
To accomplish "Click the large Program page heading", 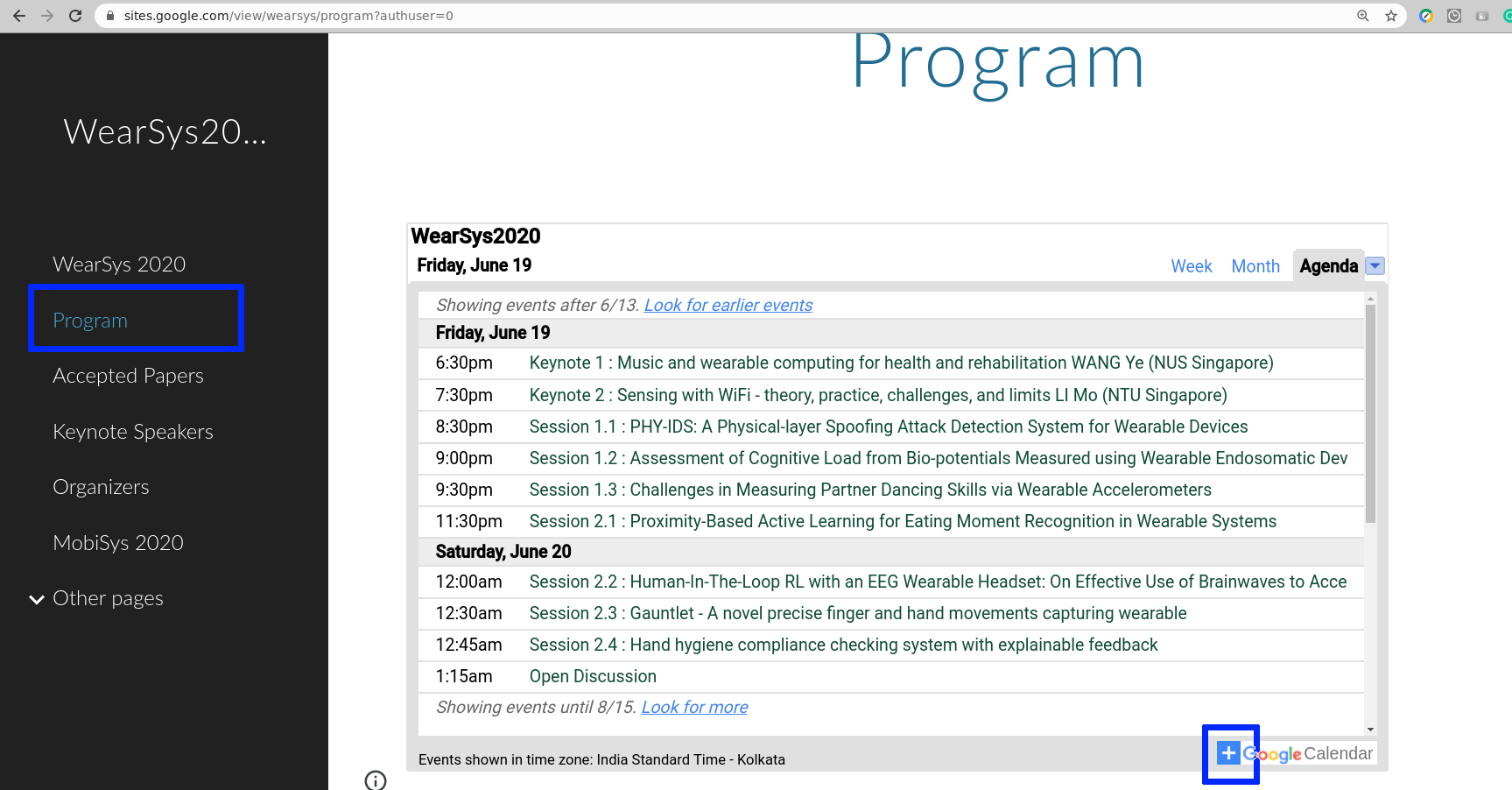I will coord(998,68).
